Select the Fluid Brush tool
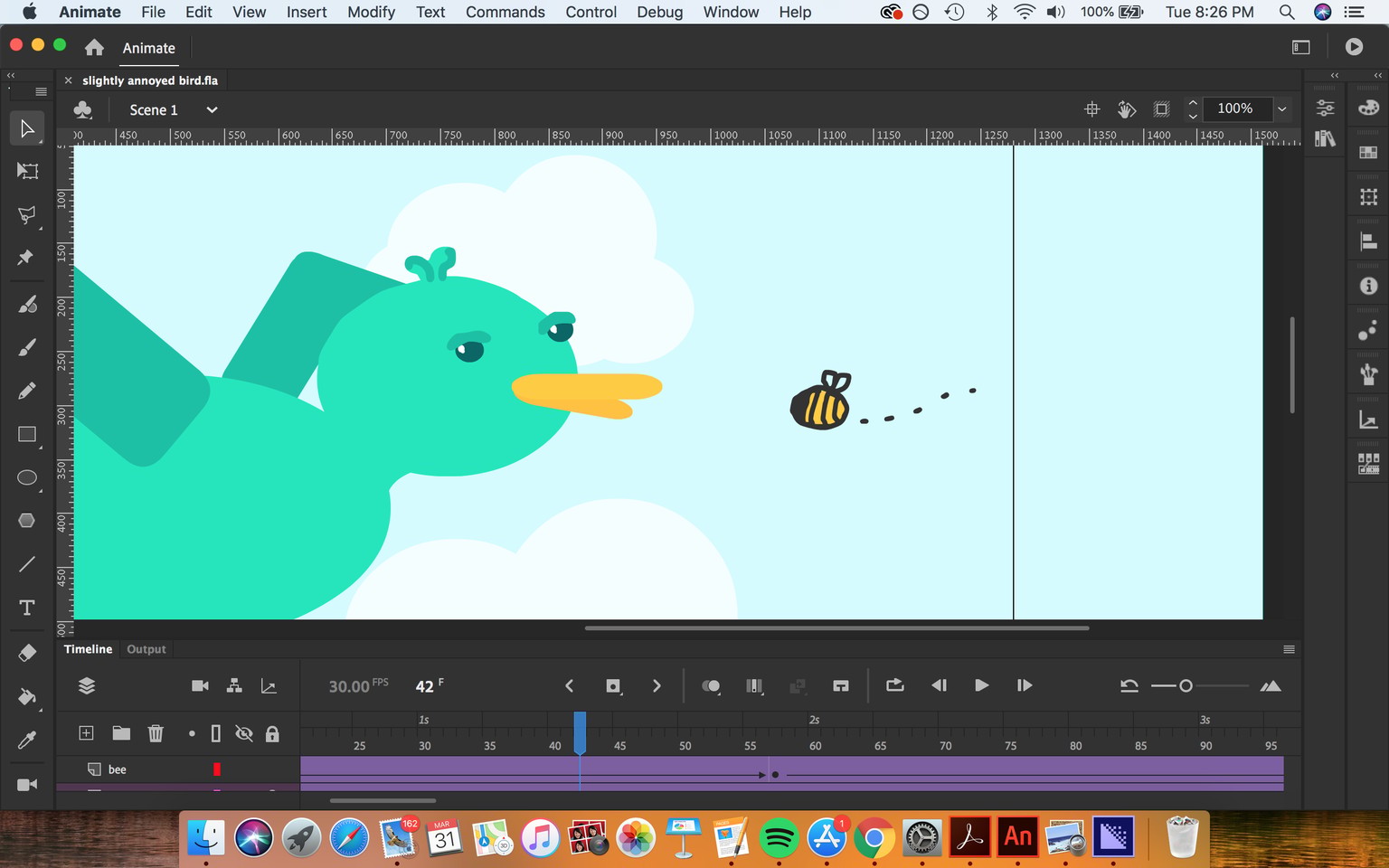 27,304
